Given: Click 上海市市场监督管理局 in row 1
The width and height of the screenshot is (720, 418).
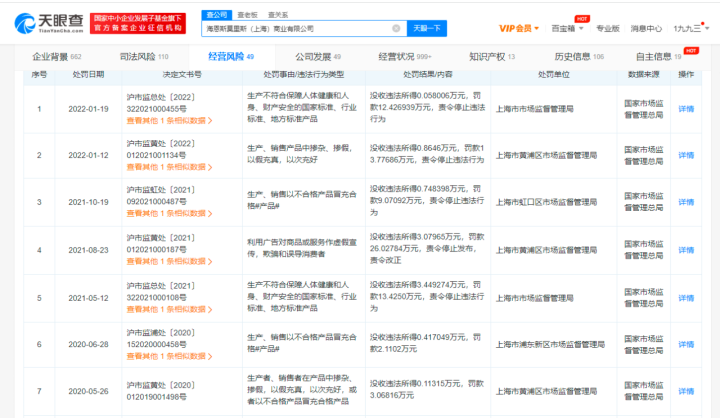Looking at the screenshot, I should click(x=534, y=109).
